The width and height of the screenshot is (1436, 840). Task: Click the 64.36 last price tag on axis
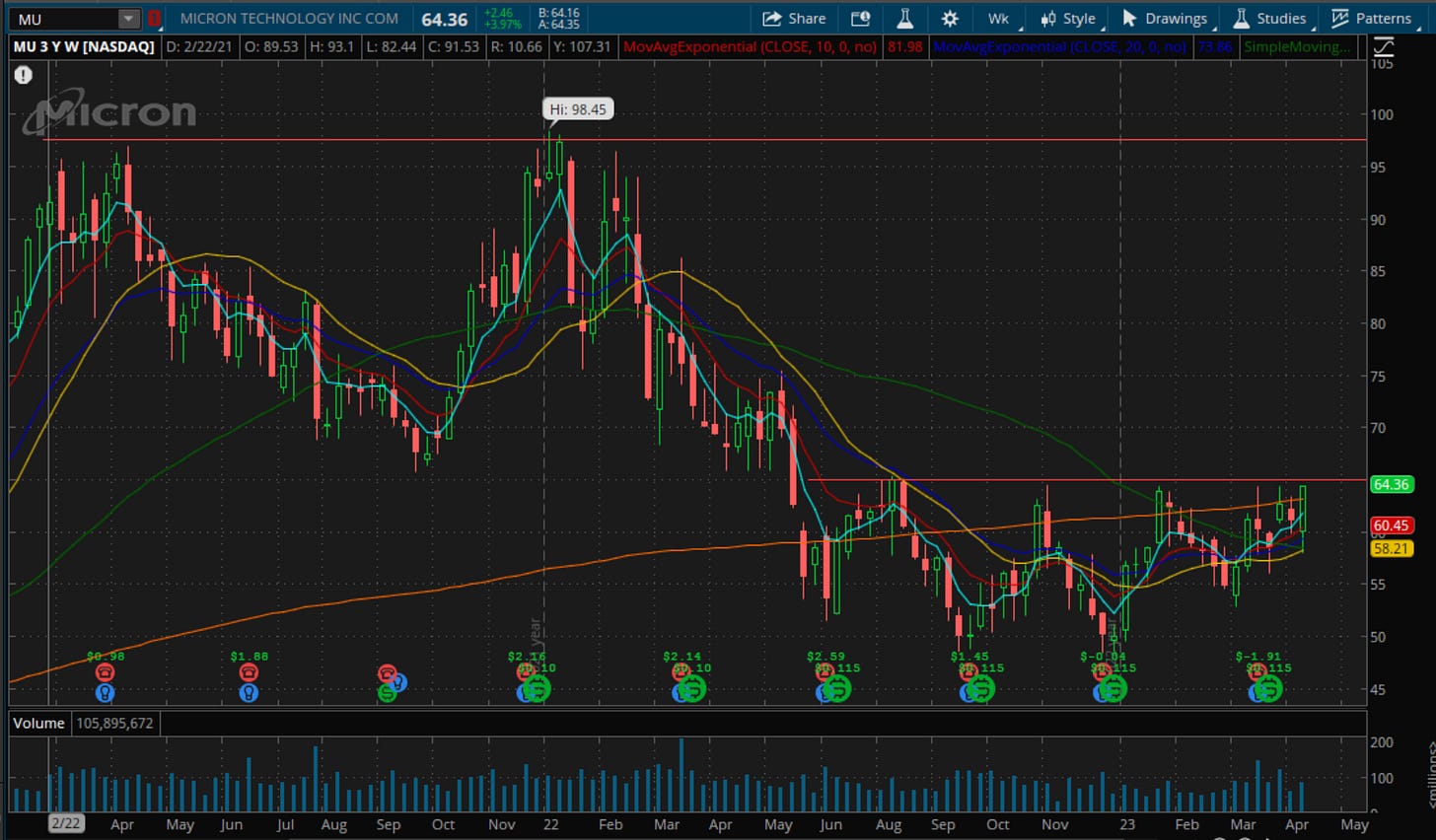(1391, 484)
